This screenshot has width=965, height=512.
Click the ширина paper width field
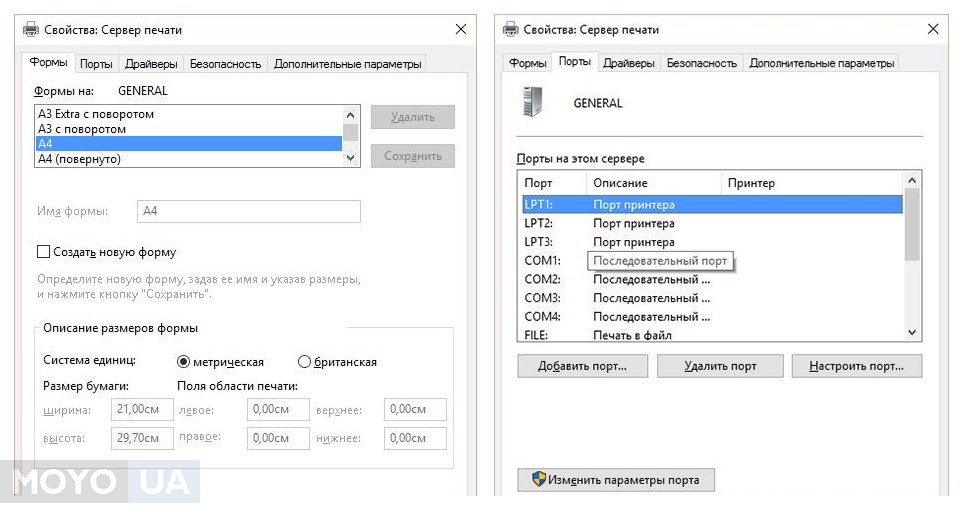point(142,410)
